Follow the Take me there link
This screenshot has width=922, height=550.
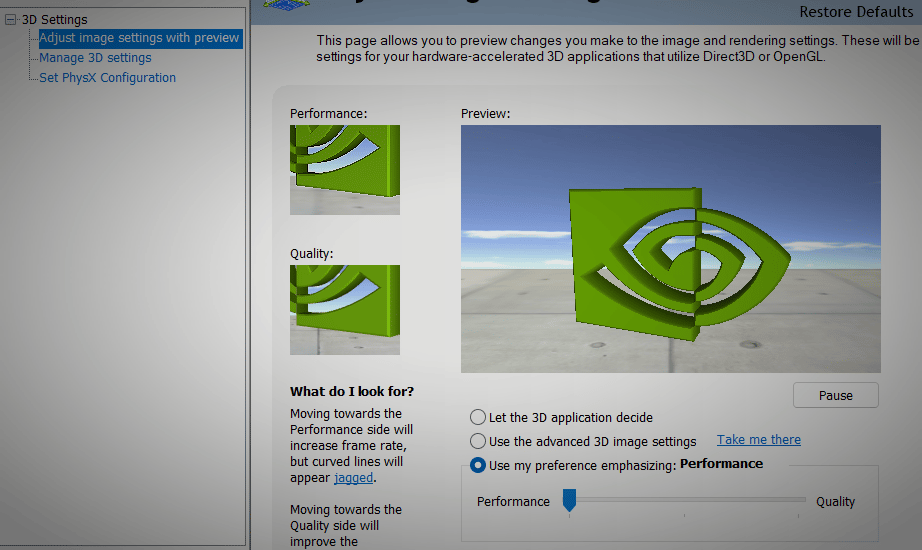(x=759, y=439)
